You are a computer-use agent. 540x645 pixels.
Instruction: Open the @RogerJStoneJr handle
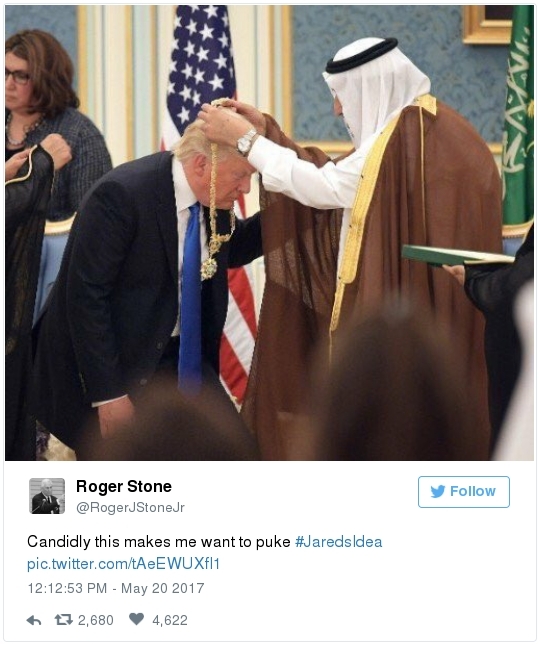[x=130, y=507]
